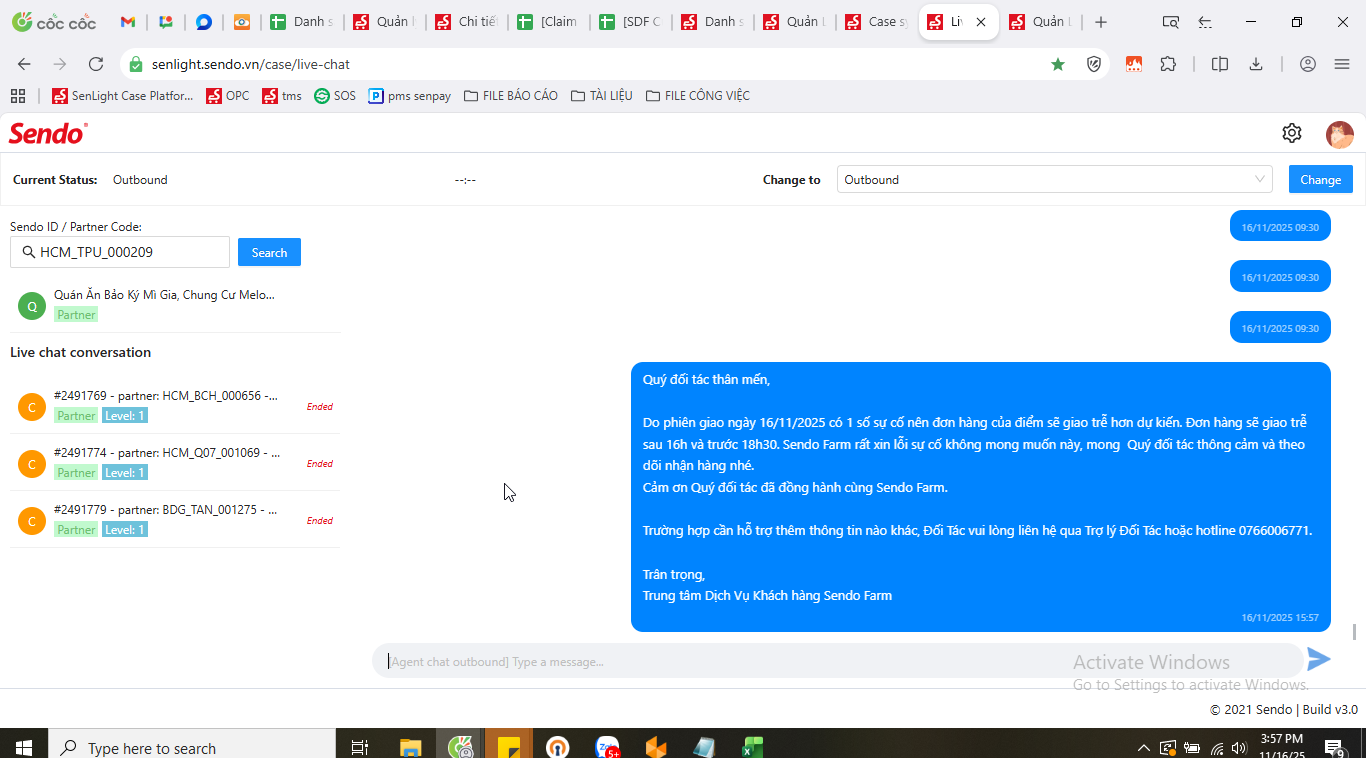Open the apps grid in bookmarks bar
The image size is (1366, 758).
(x=17, y=96)
